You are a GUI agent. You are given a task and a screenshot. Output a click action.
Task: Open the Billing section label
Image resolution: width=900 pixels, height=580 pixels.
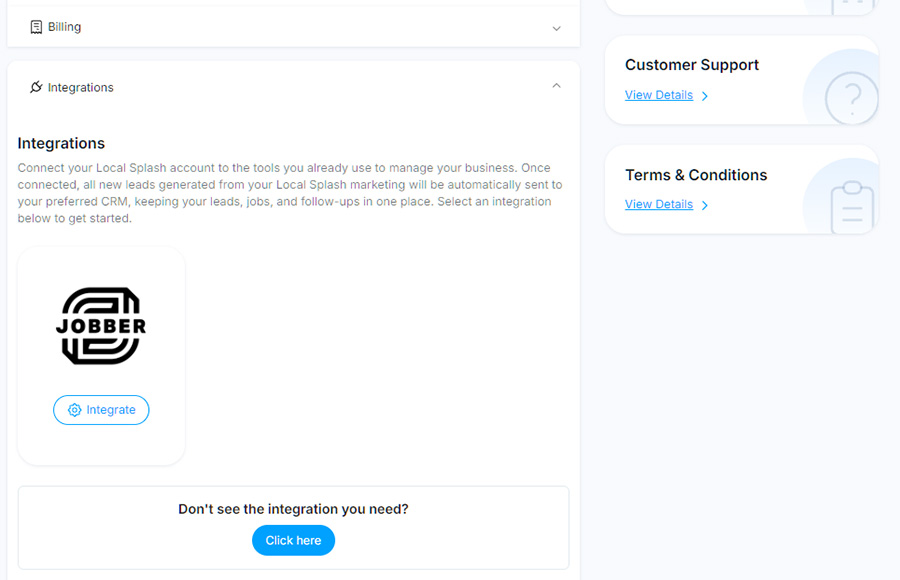coord(64,27)
